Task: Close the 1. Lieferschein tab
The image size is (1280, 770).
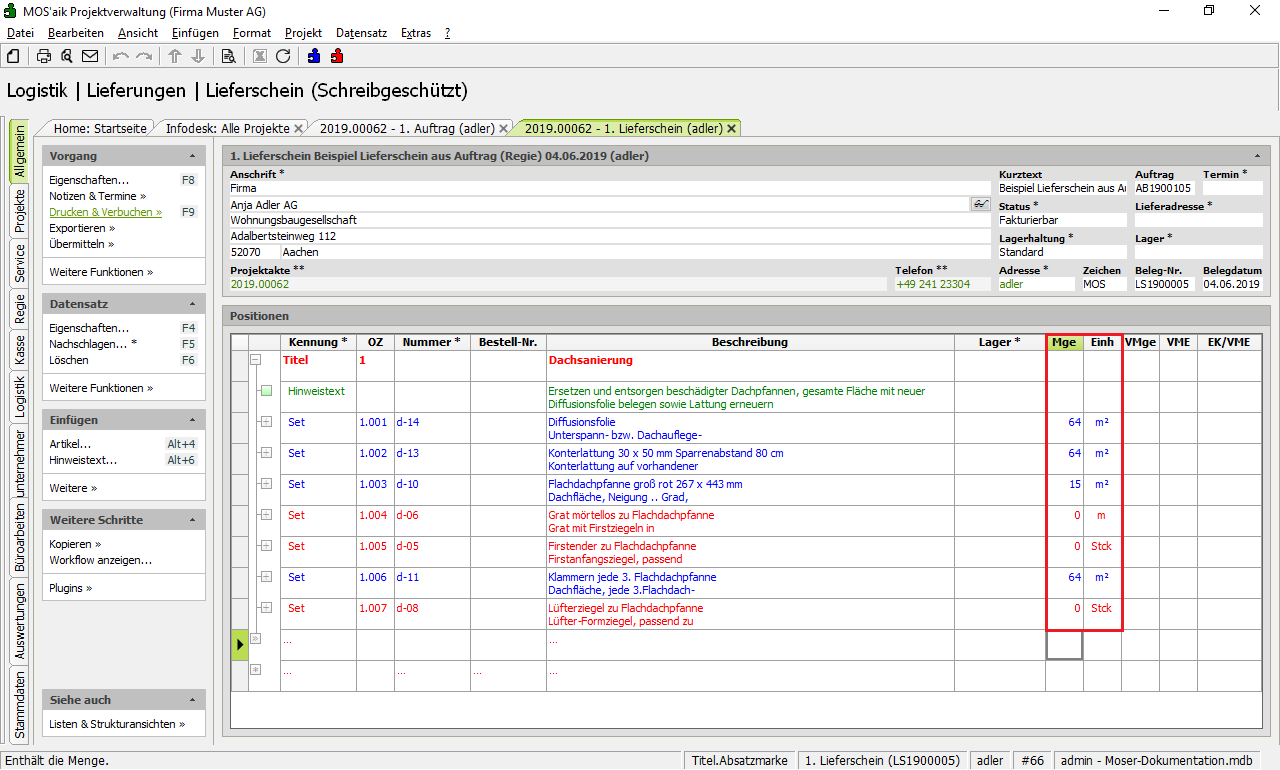Action: 732,128
